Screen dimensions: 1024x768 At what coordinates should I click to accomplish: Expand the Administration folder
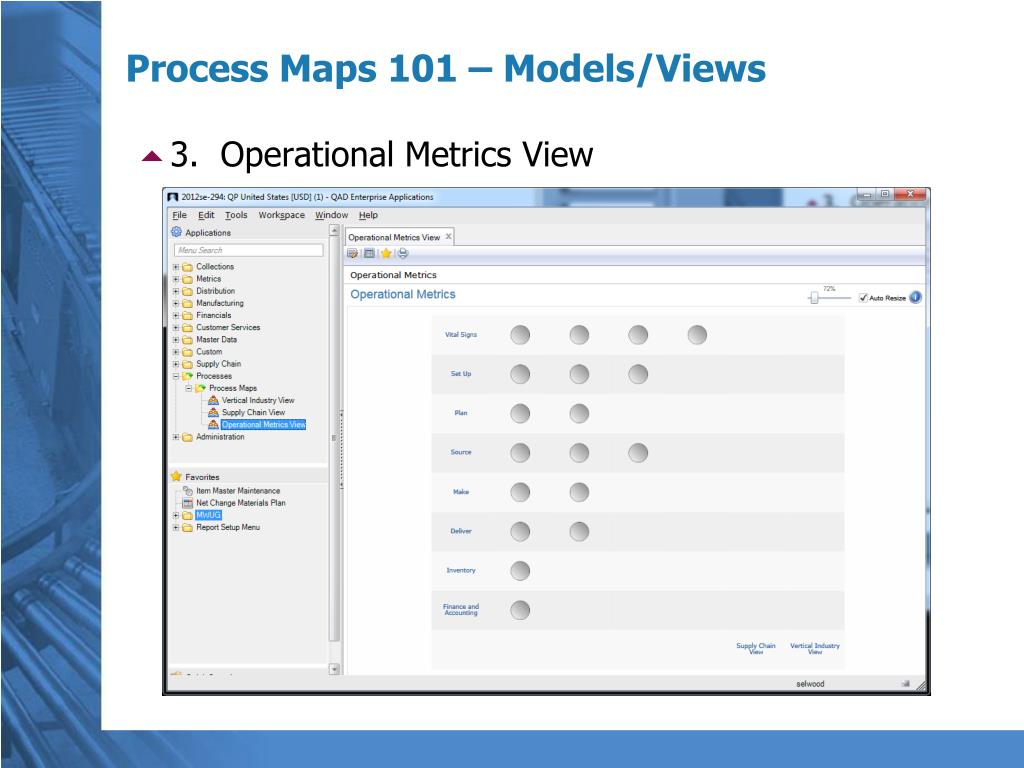click(x=176, y=437)
